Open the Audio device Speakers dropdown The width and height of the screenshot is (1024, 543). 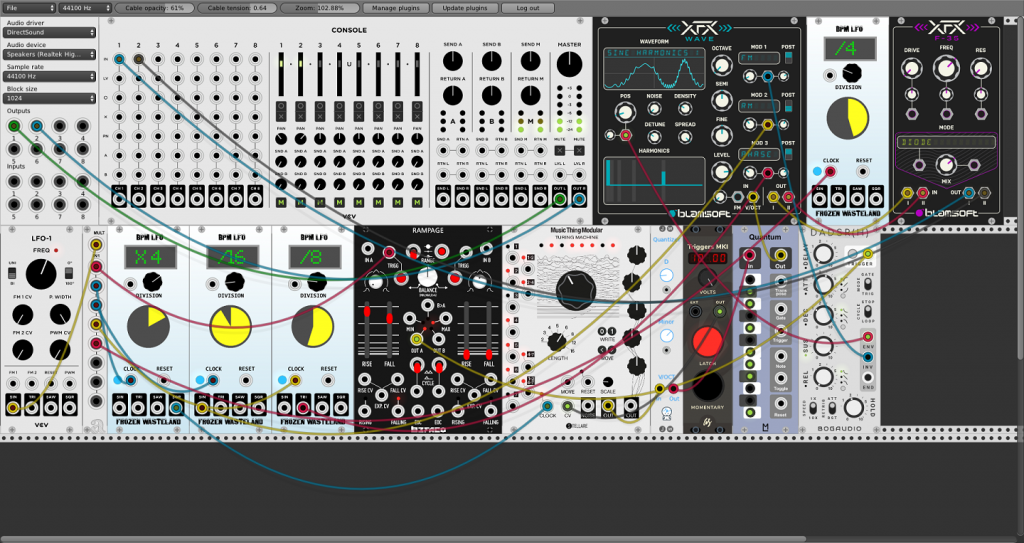coord(50,54)
